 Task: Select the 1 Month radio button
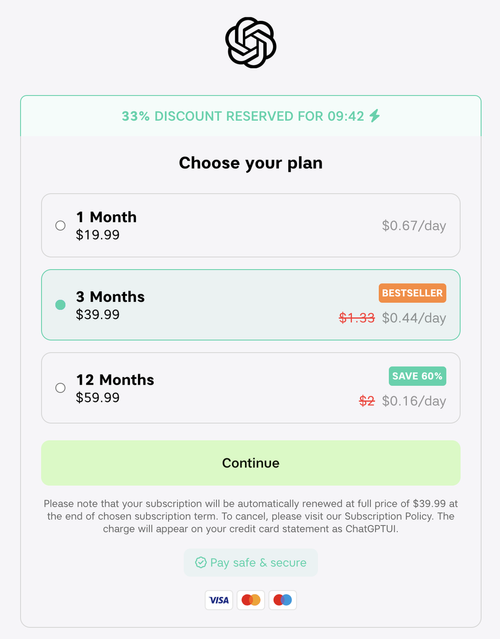(x=60, y=225)
